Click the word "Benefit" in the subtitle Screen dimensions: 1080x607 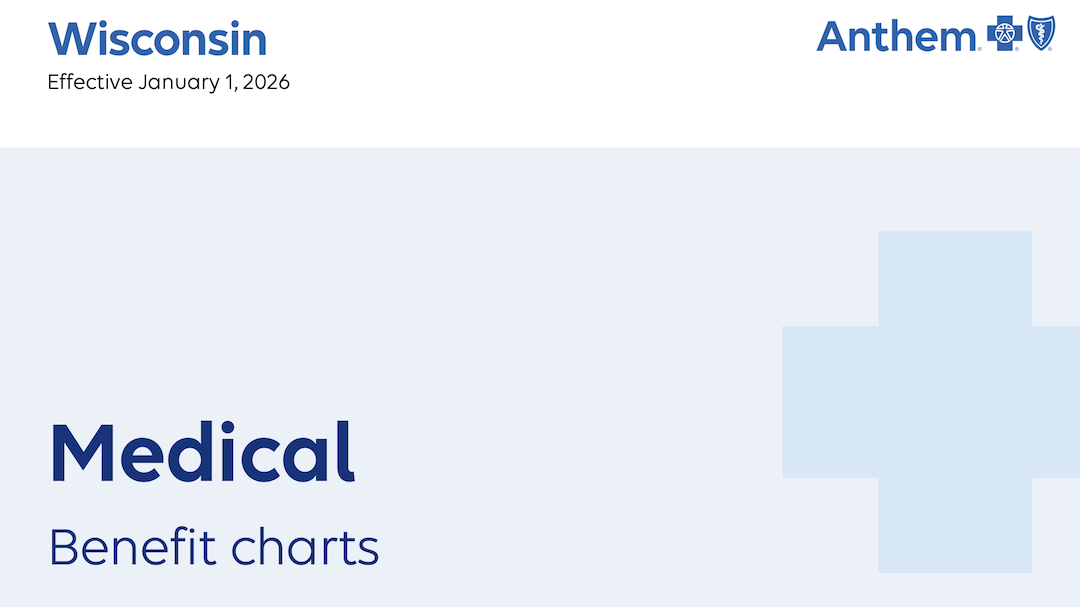click(x=132, y=547)
